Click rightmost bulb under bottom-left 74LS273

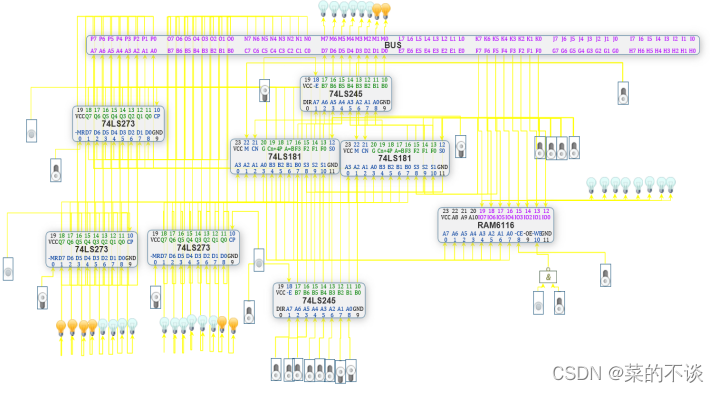pos(132,326)
